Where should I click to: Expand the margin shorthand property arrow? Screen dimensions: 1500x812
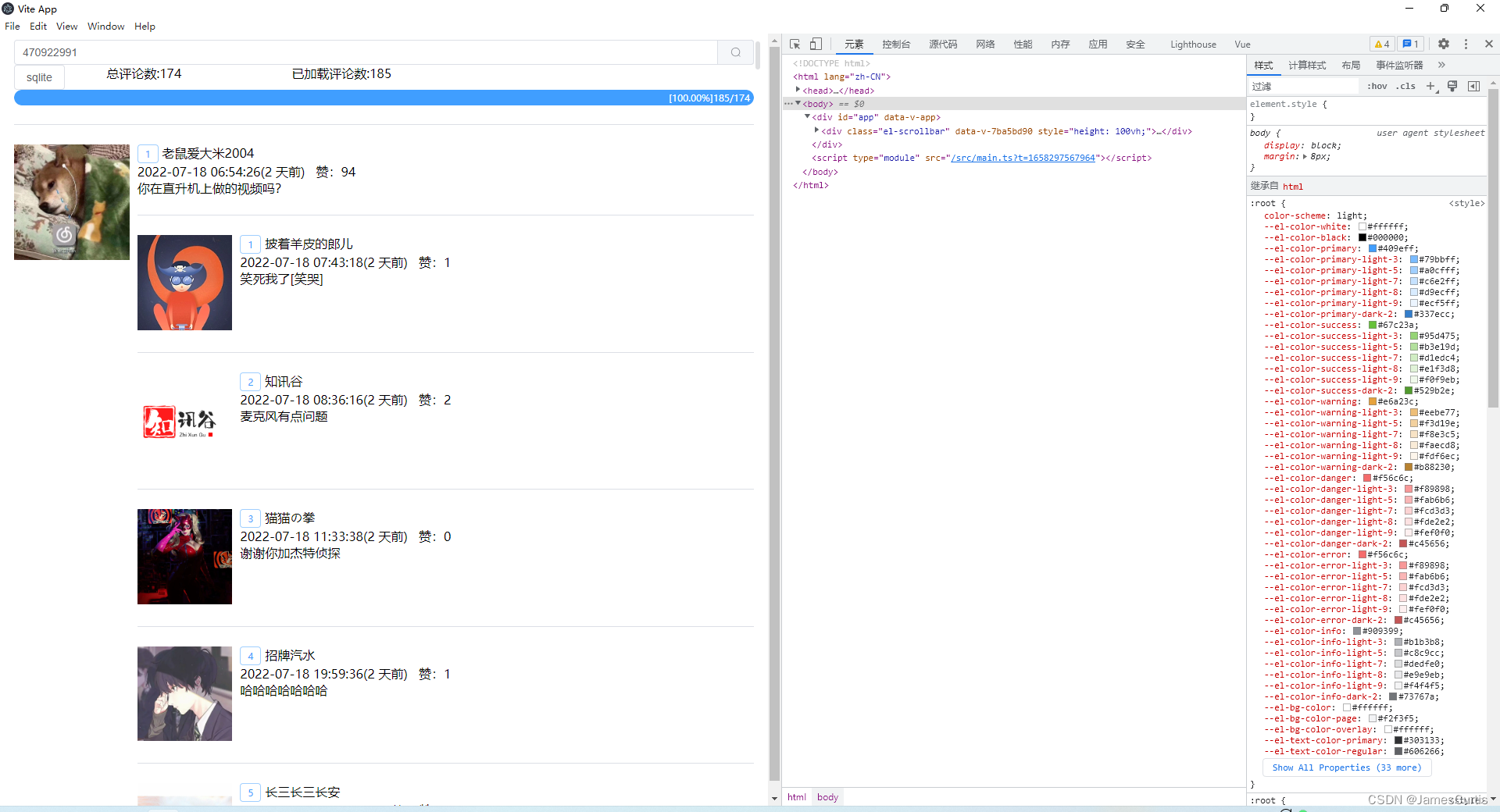1305,156
